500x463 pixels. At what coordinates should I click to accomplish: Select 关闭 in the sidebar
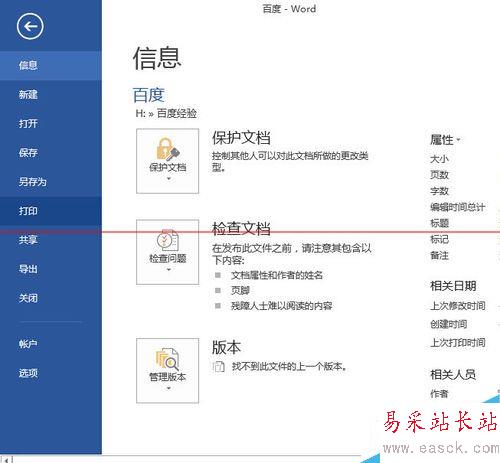point(51,298)
